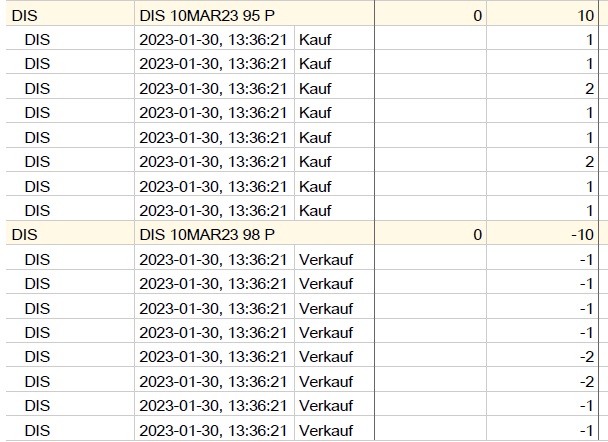Click total quantity -10 in 98 P row

click(x=582, y=235)
